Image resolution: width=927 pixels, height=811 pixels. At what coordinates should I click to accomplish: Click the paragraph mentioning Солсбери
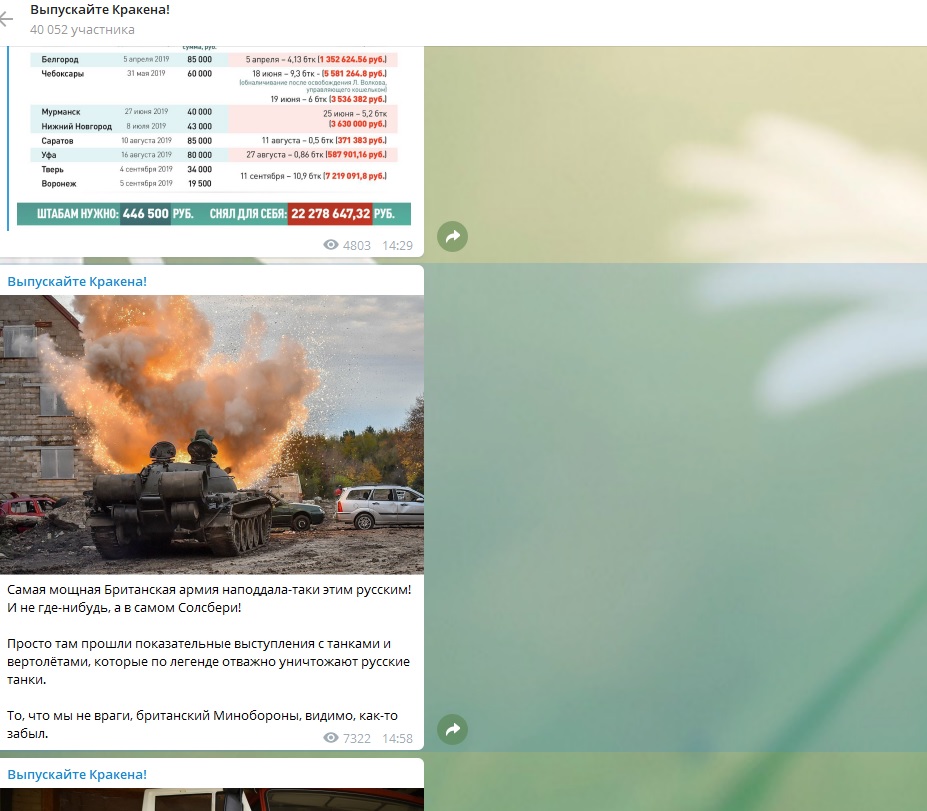point(209,598)
